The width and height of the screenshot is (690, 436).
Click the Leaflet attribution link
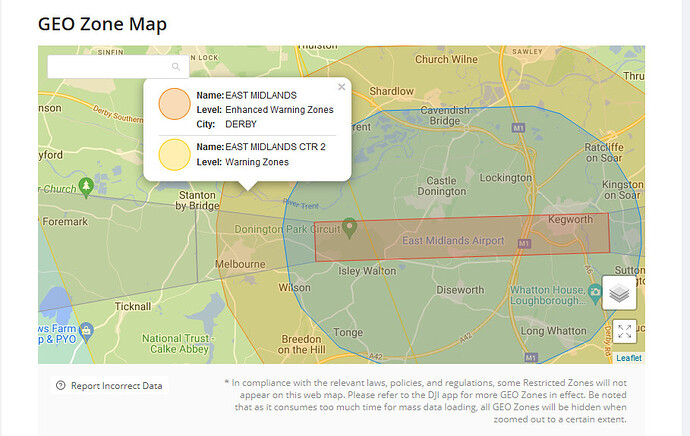[629, 358]
